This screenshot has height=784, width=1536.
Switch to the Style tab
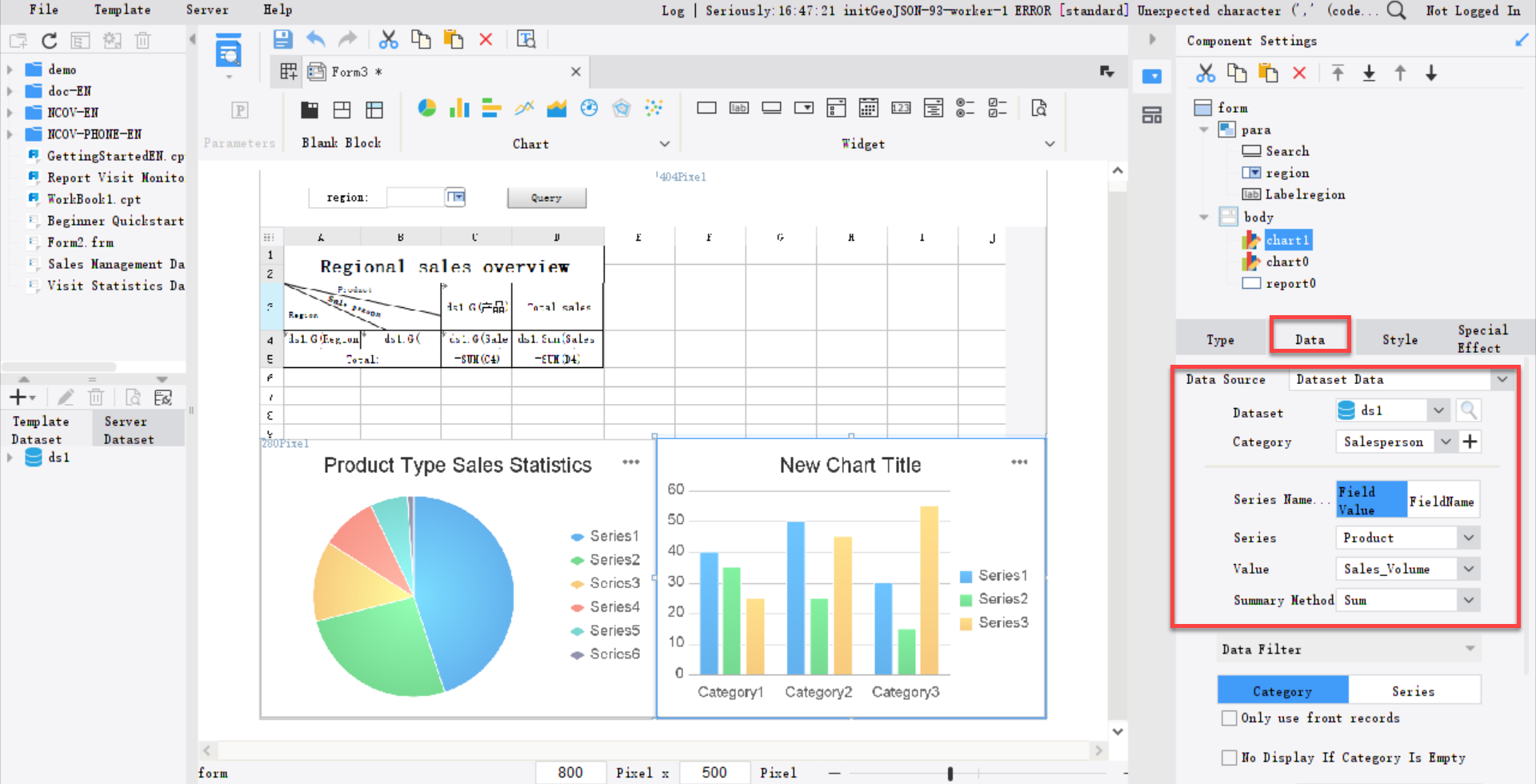tap(1400, 339)
